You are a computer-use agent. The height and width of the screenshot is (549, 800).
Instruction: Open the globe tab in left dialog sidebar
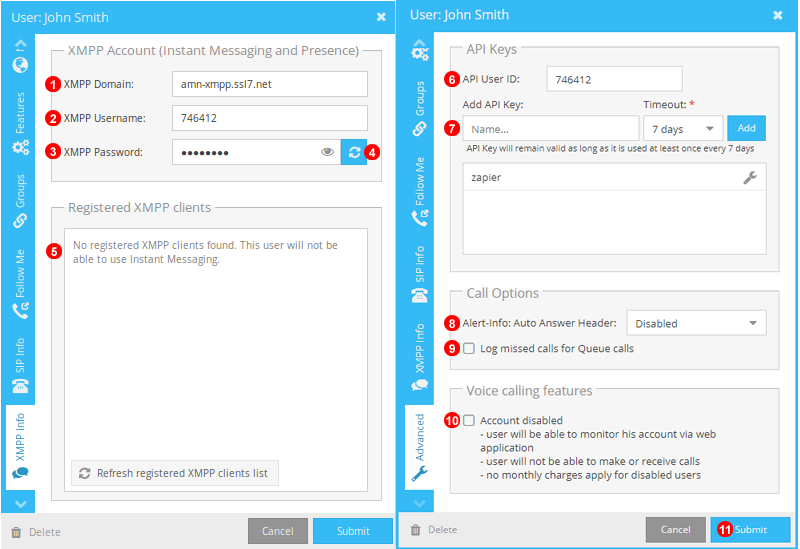20,65
